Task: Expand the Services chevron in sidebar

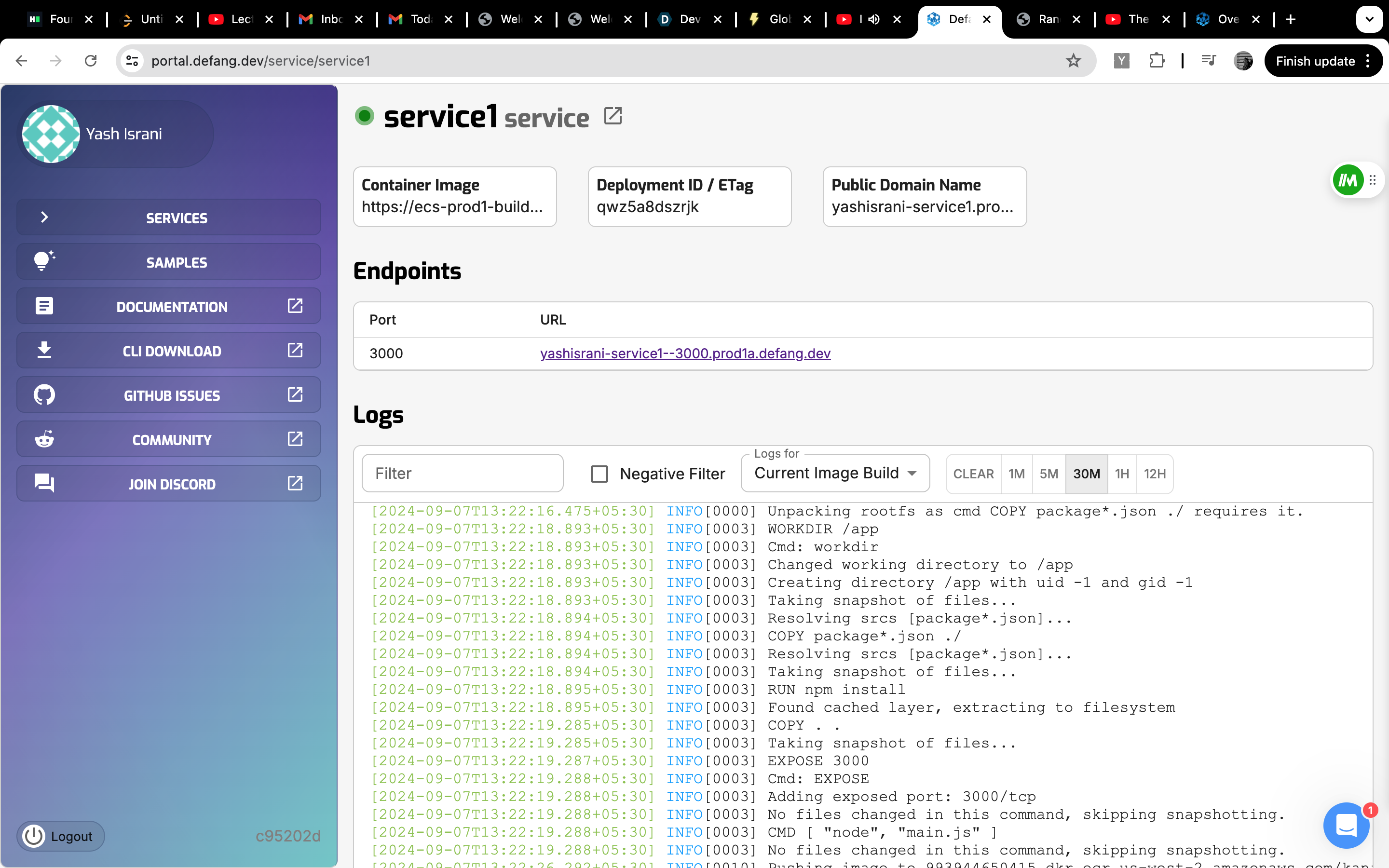Action: coord(45,217)
